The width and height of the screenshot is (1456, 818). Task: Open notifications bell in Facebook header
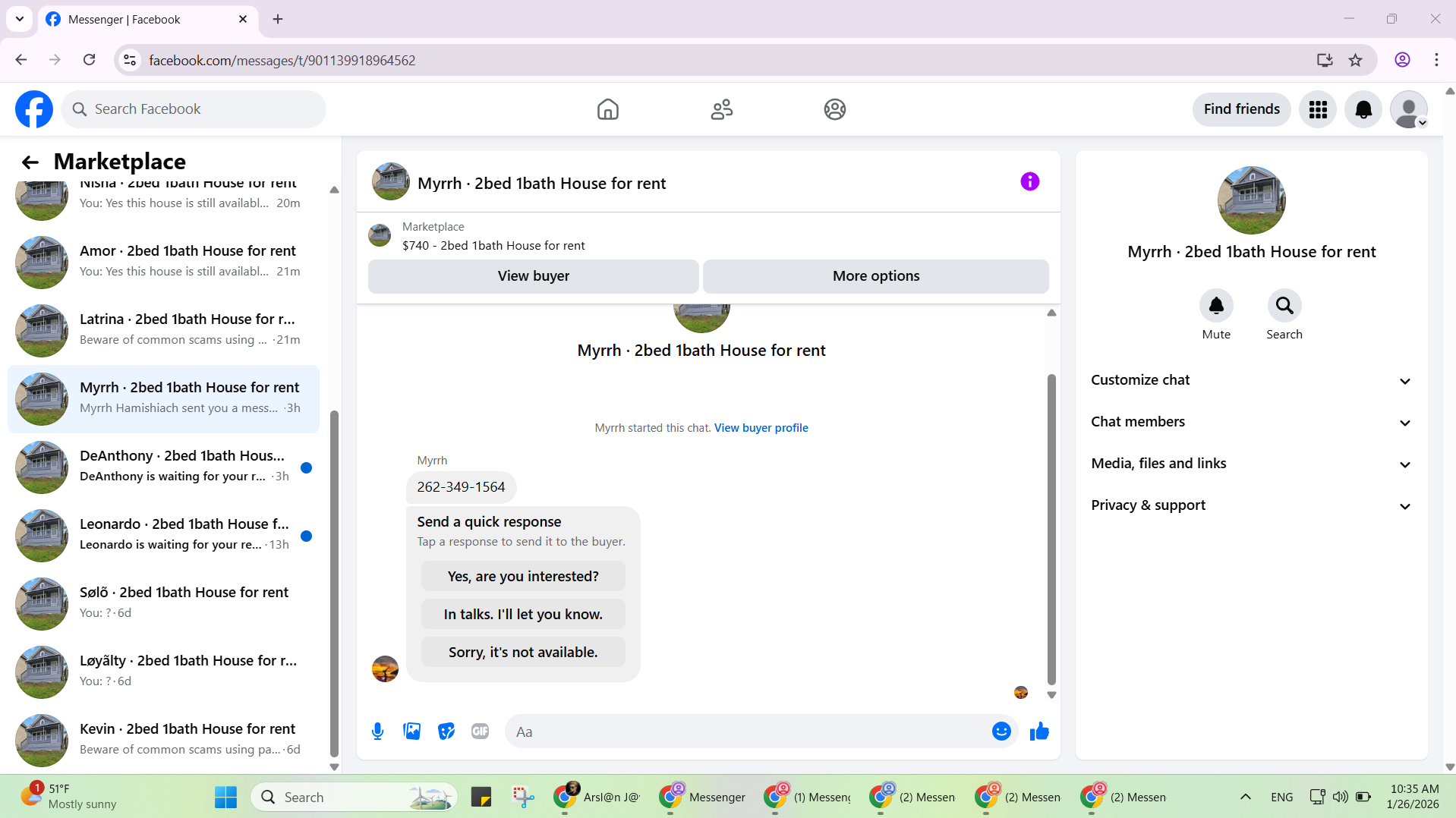[x=1363, y=109]
